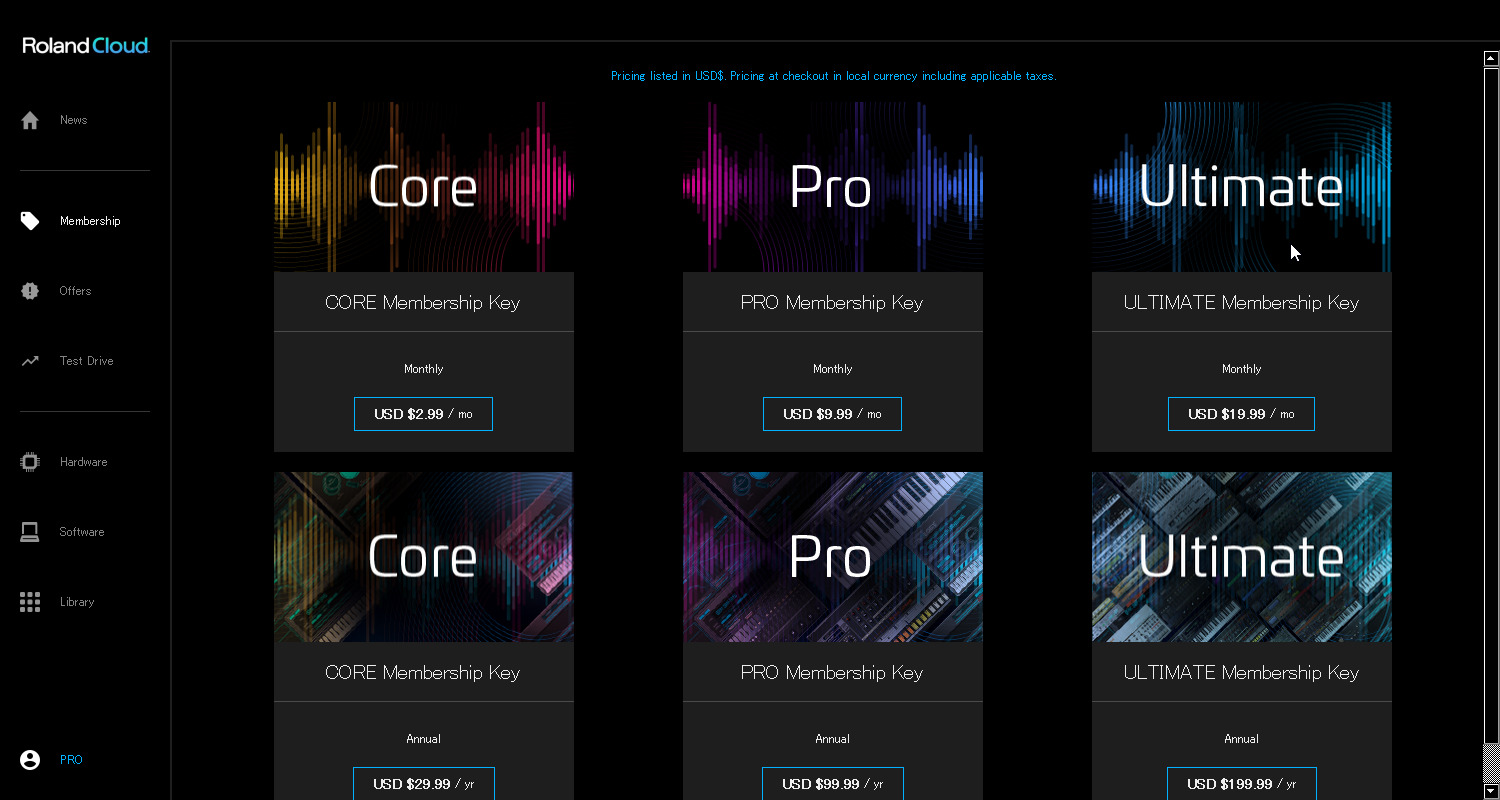Click the Core monthly waveform banner
Image resolution: width=1500 pixels, height=800 pixels.
click(x=424, y=187)
